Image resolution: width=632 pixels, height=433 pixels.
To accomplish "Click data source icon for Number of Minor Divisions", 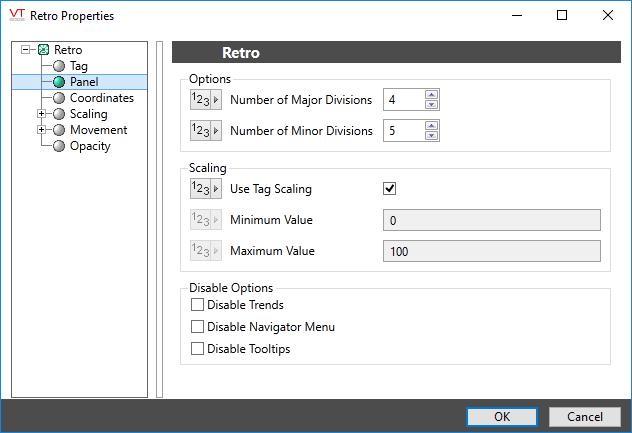I will [x=205, y=131].
